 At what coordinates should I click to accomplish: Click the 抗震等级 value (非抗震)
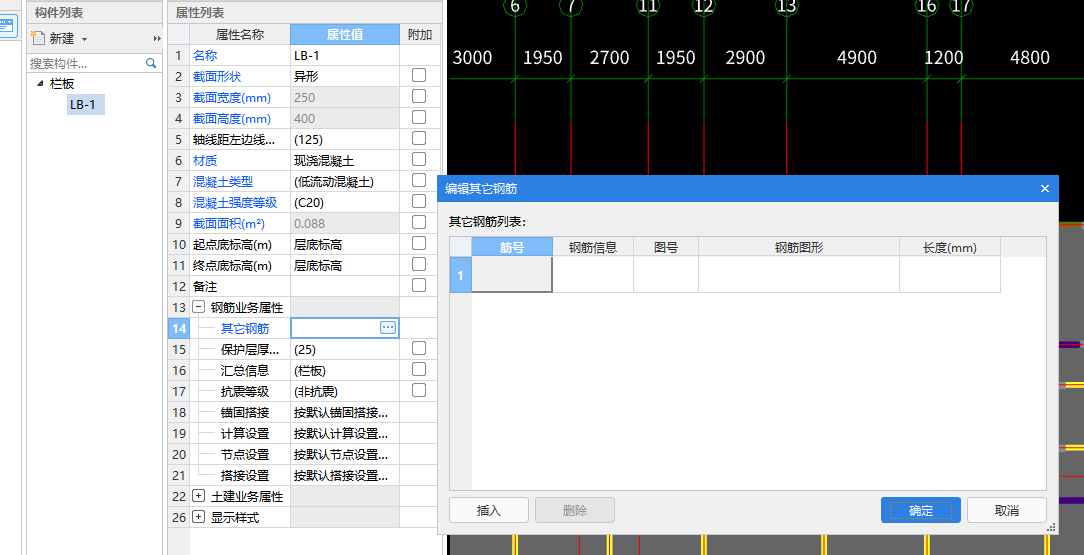[x=345, y=391]
